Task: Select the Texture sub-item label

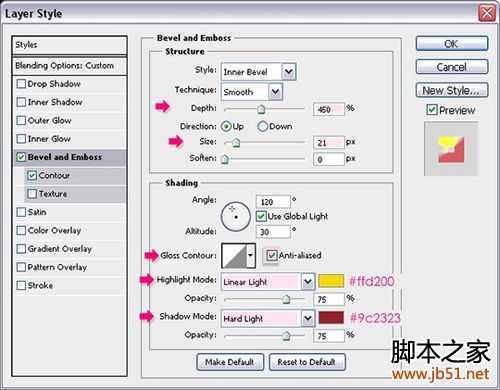Action: tap(53, 194)
